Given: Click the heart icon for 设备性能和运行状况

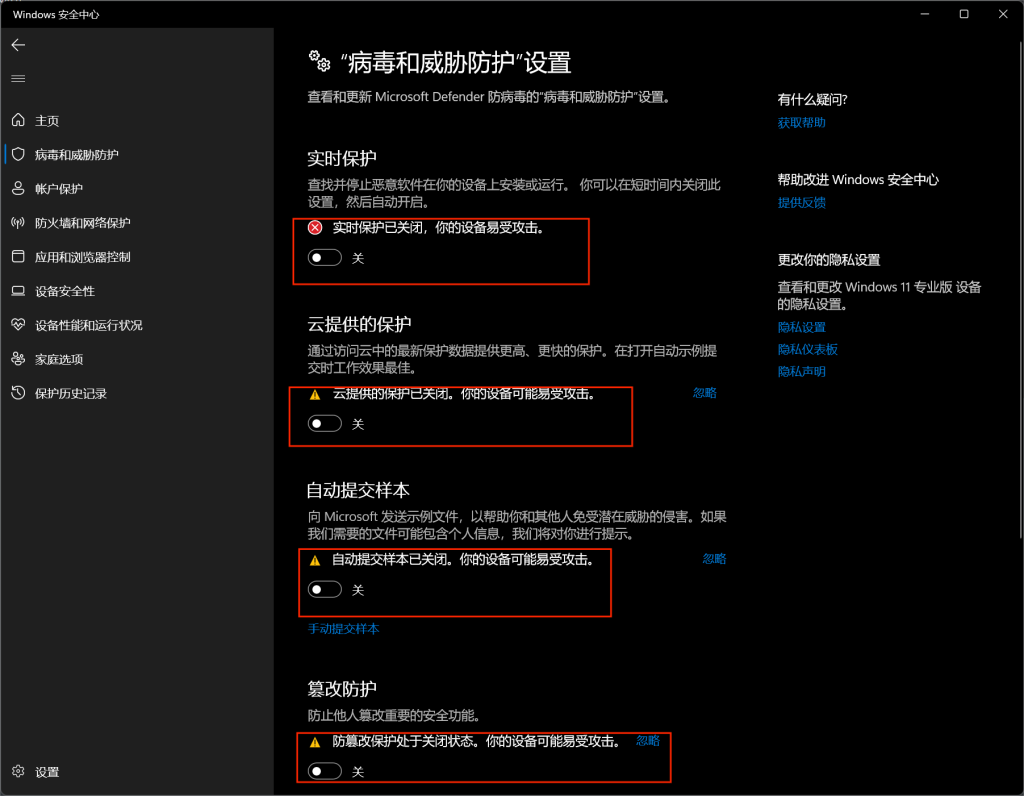Looking at the screenshot, I should click(18, 325).
